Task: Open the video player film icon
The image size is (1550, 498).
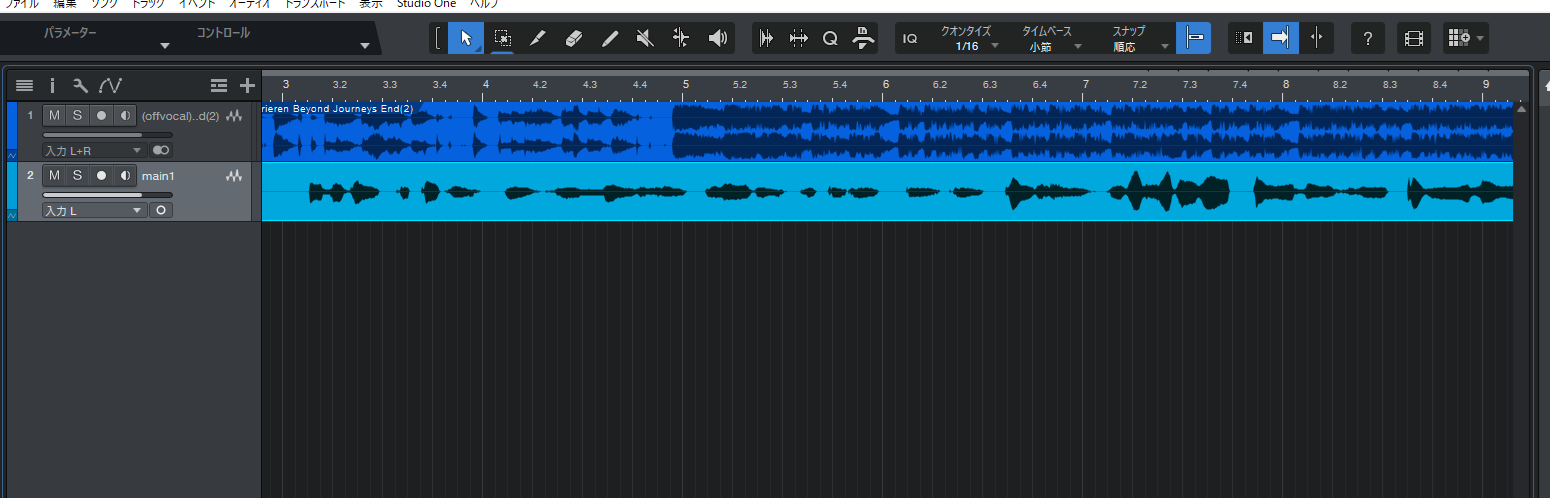Action: point(1413,38)
